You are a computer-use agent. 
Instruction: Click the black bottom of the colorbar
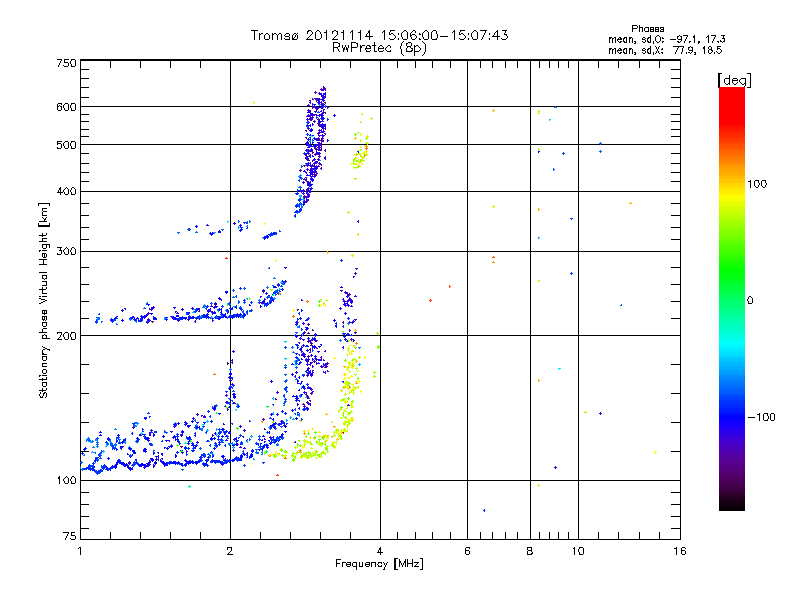point(732,504)
